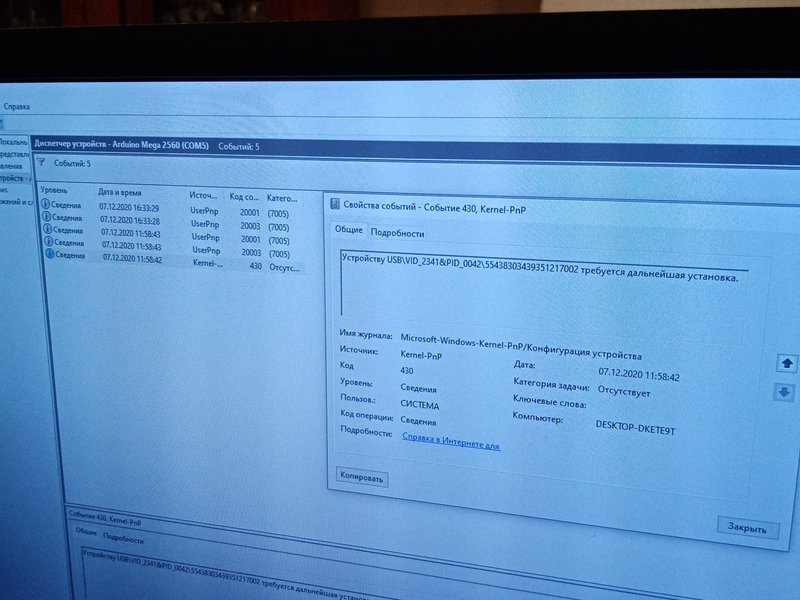Viewport: 800px width, 600px height.
Task: Sort by the Дата и время column
Action: 120,191
